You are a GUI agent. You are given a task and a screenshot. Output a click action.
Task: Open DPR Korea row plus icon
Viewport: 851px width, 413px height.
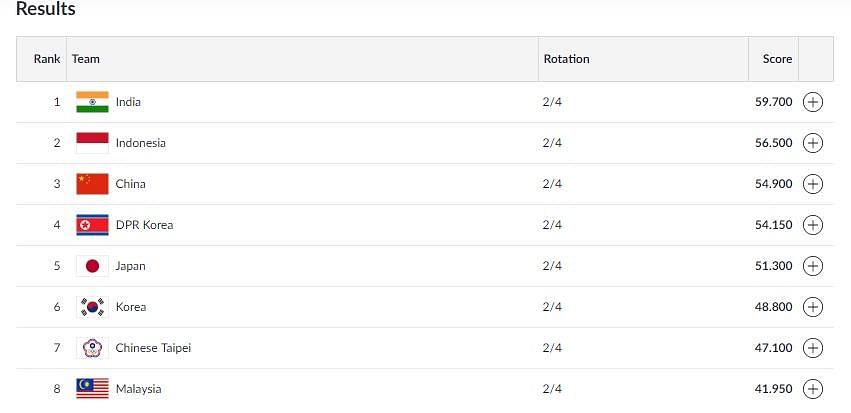tap(812, 225)
